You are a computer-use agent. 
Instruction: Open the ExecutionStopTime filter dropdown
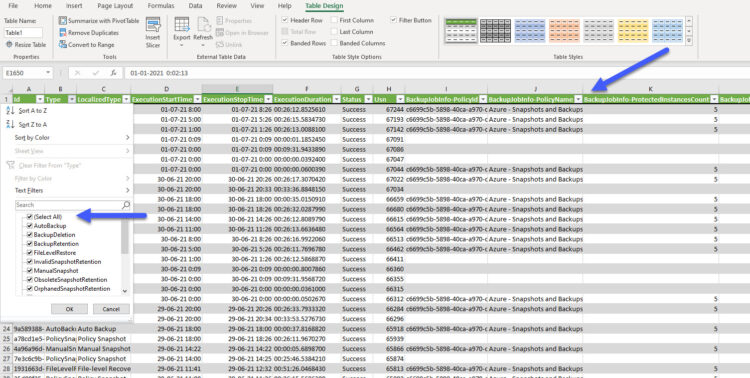coord(268,100)
